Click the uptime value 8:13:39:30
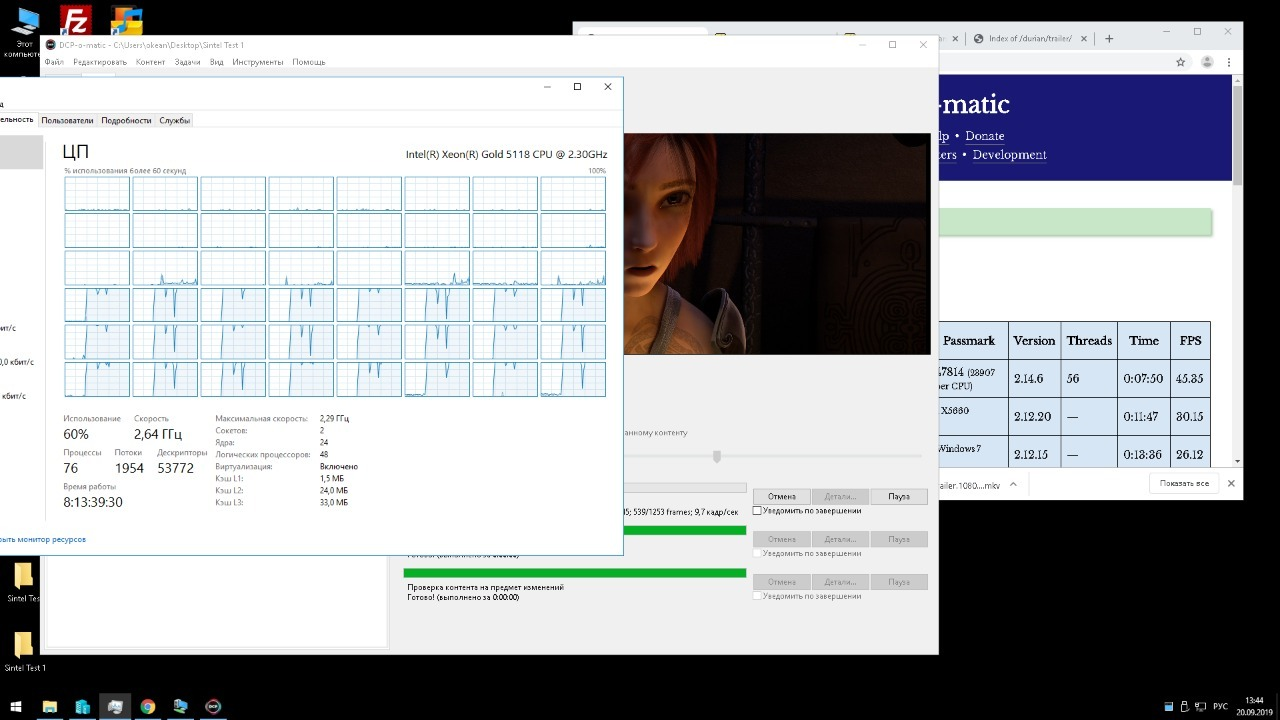1280x720 pixels. 93,502
